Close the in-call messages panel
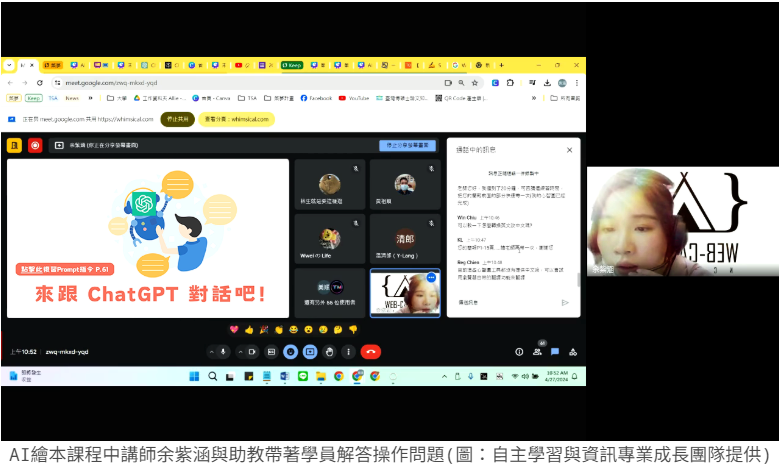Viewport: 779px width, 464px height. coord(569,150)
